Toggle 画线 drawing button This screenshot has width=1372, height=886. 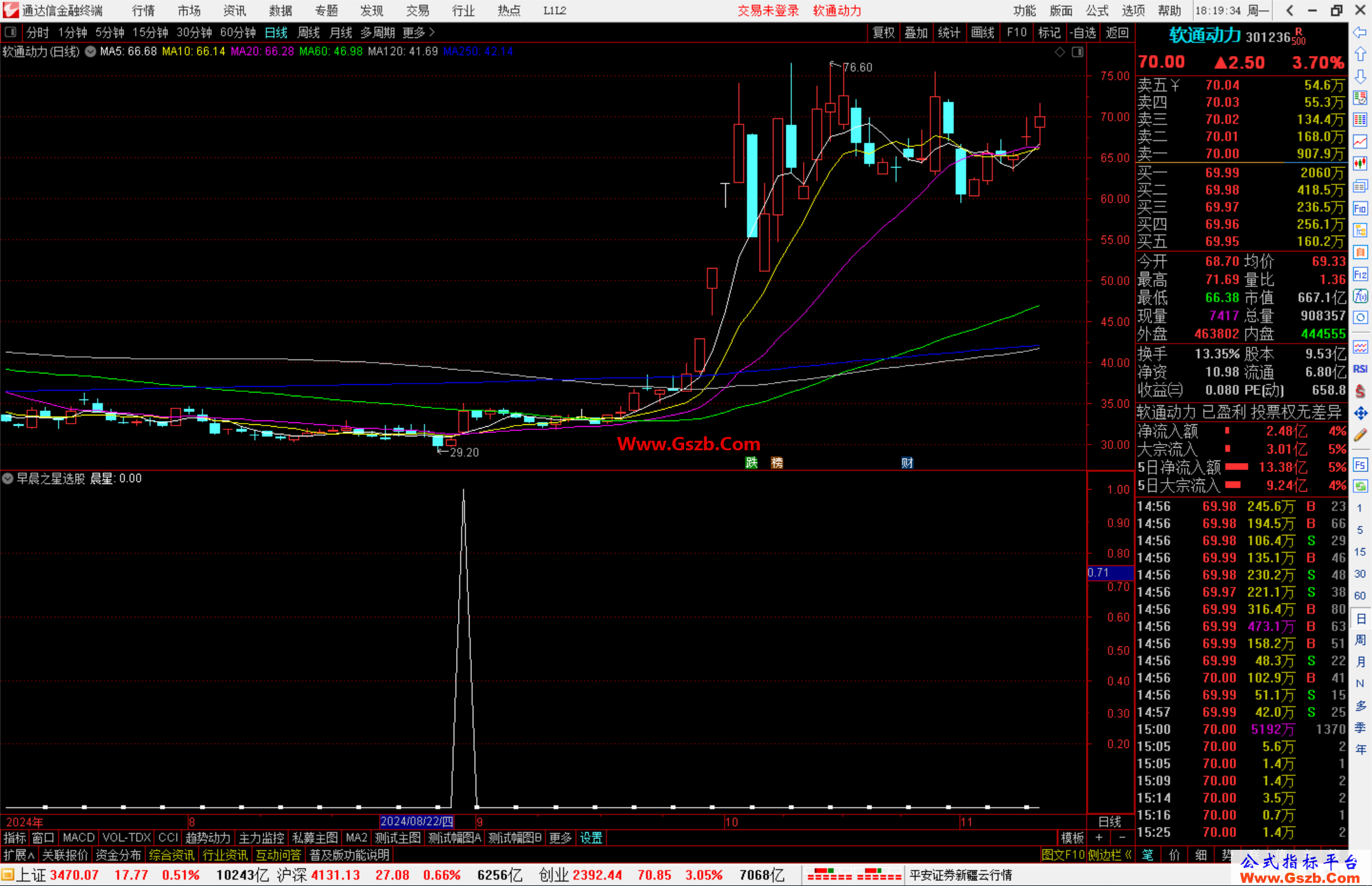(x=983, y=32)
